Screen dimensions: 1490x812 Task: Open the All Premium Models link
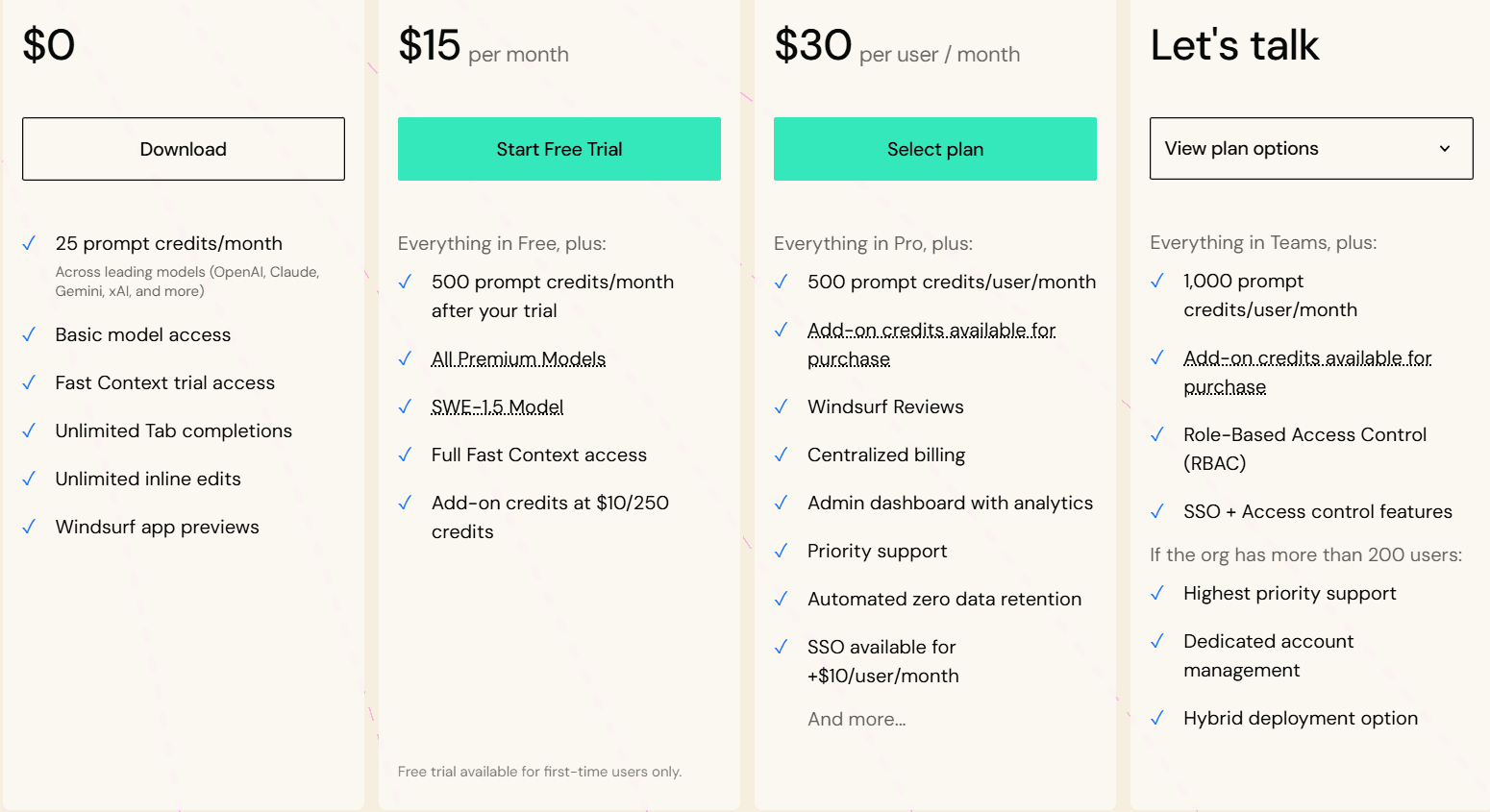[518, 358]
